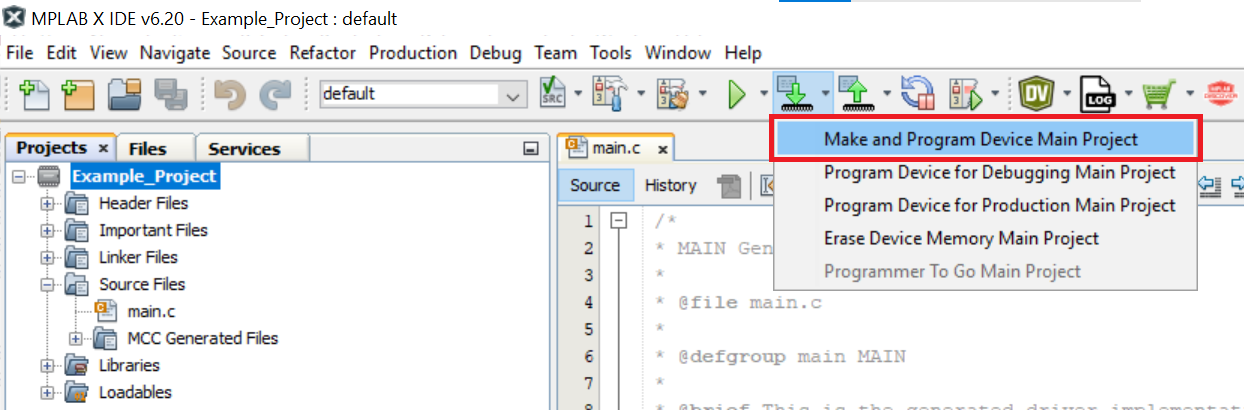Expand the Header Files folder
This screenshot has height=410, width=1244.
[47, 204]
